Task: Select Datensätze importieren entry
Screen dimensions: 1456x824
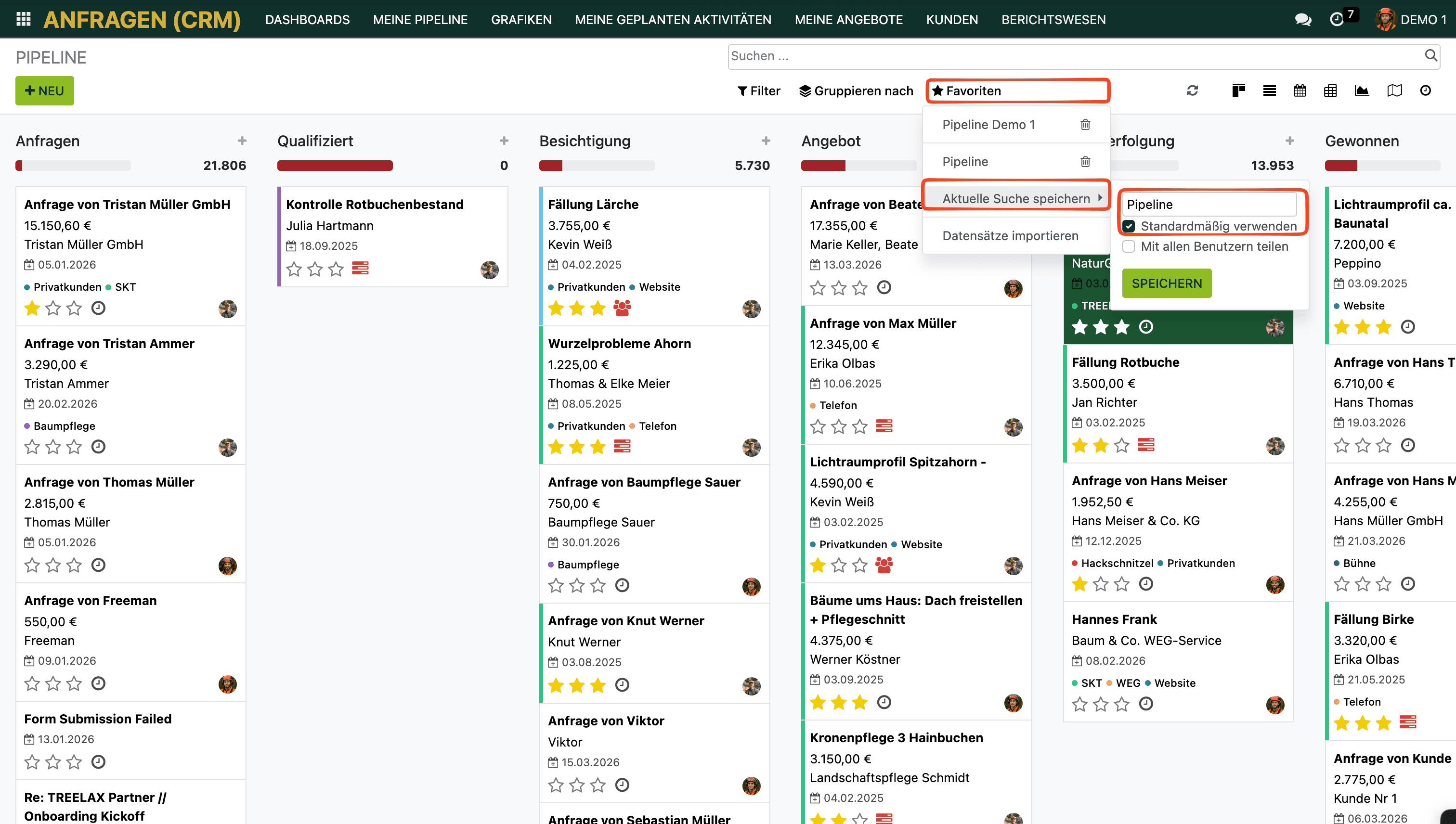Action: pos(1010,236)
